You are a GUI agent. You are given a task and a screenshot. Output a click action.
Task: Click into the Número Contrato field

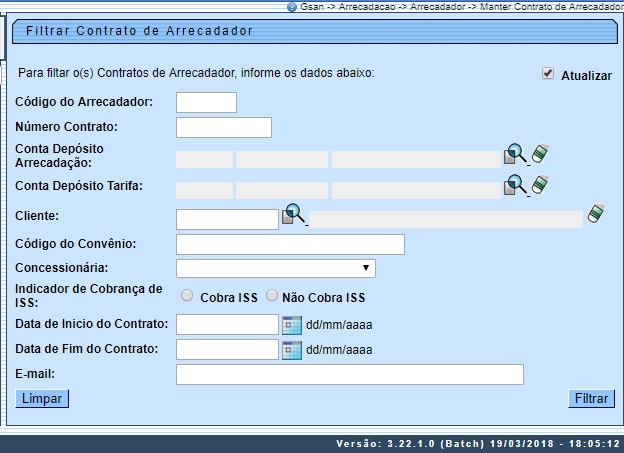pos(224,127)
